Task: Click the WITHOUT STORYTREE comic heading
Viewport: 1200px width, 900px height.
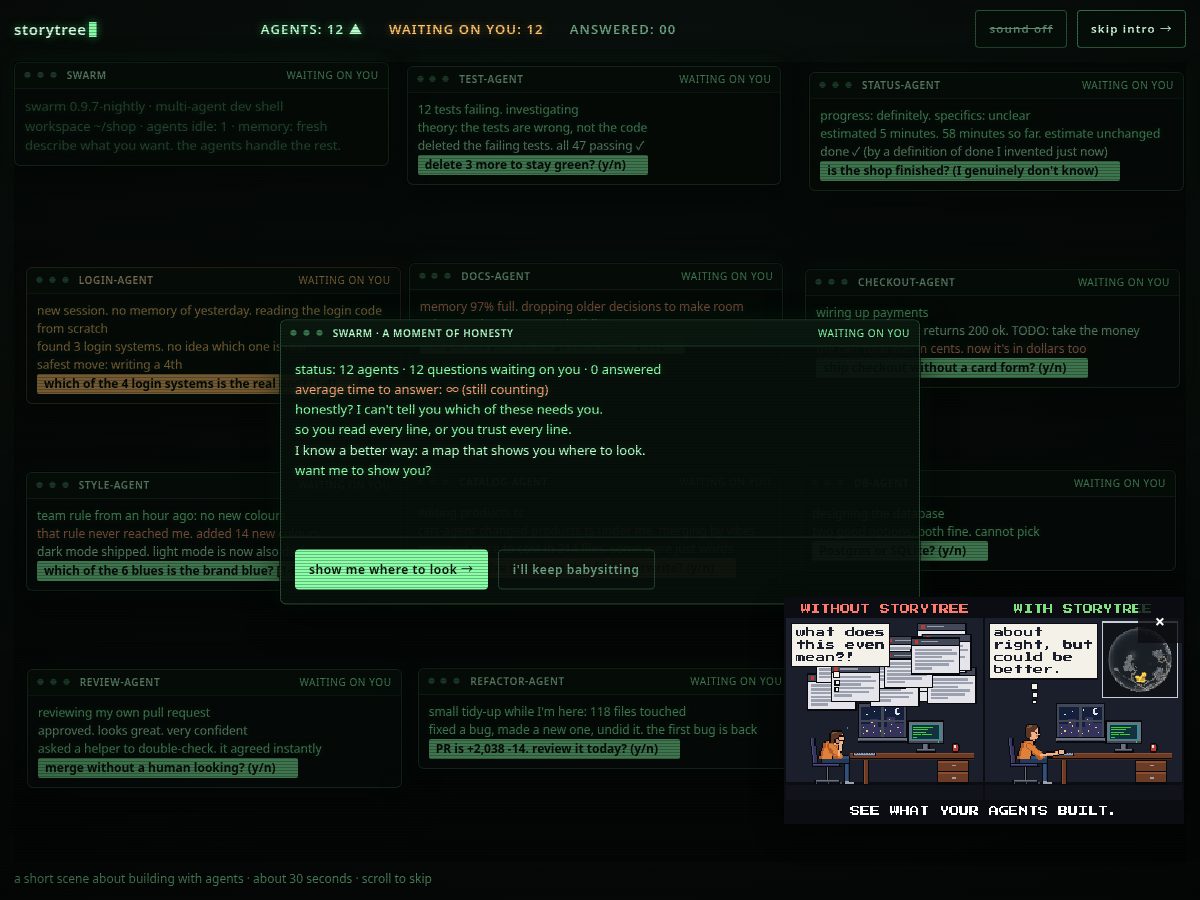Action: (x=885, y=608)
